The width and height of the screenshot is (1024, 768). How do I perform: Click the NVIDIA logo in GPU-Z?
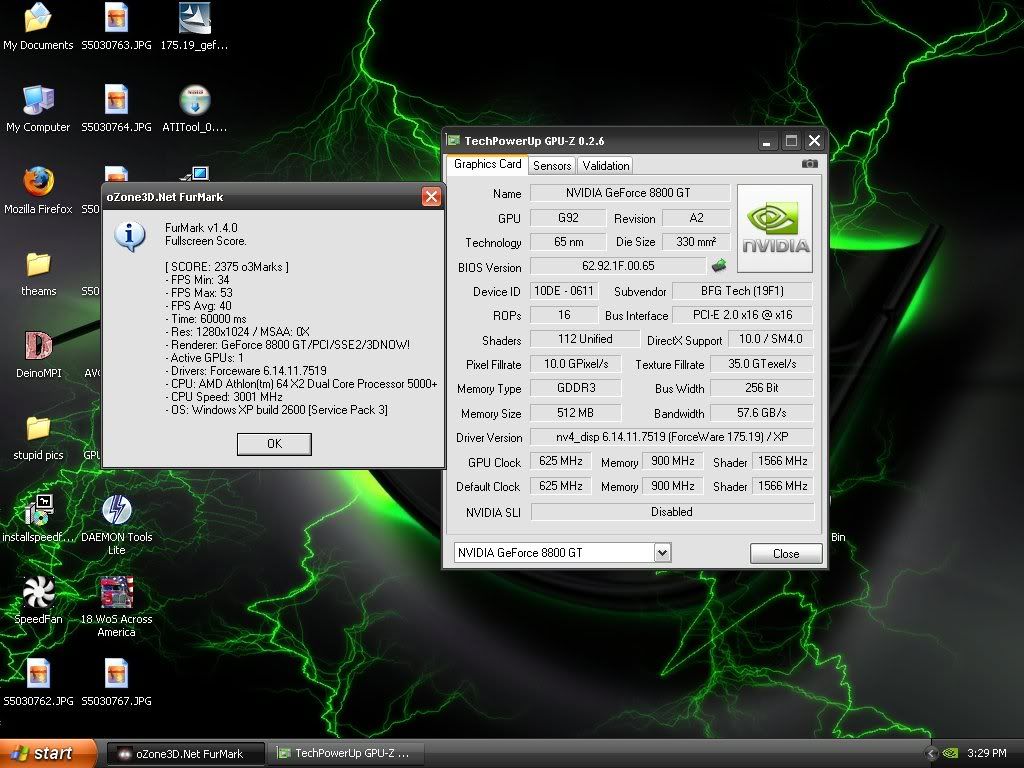[x=775, y=228]
